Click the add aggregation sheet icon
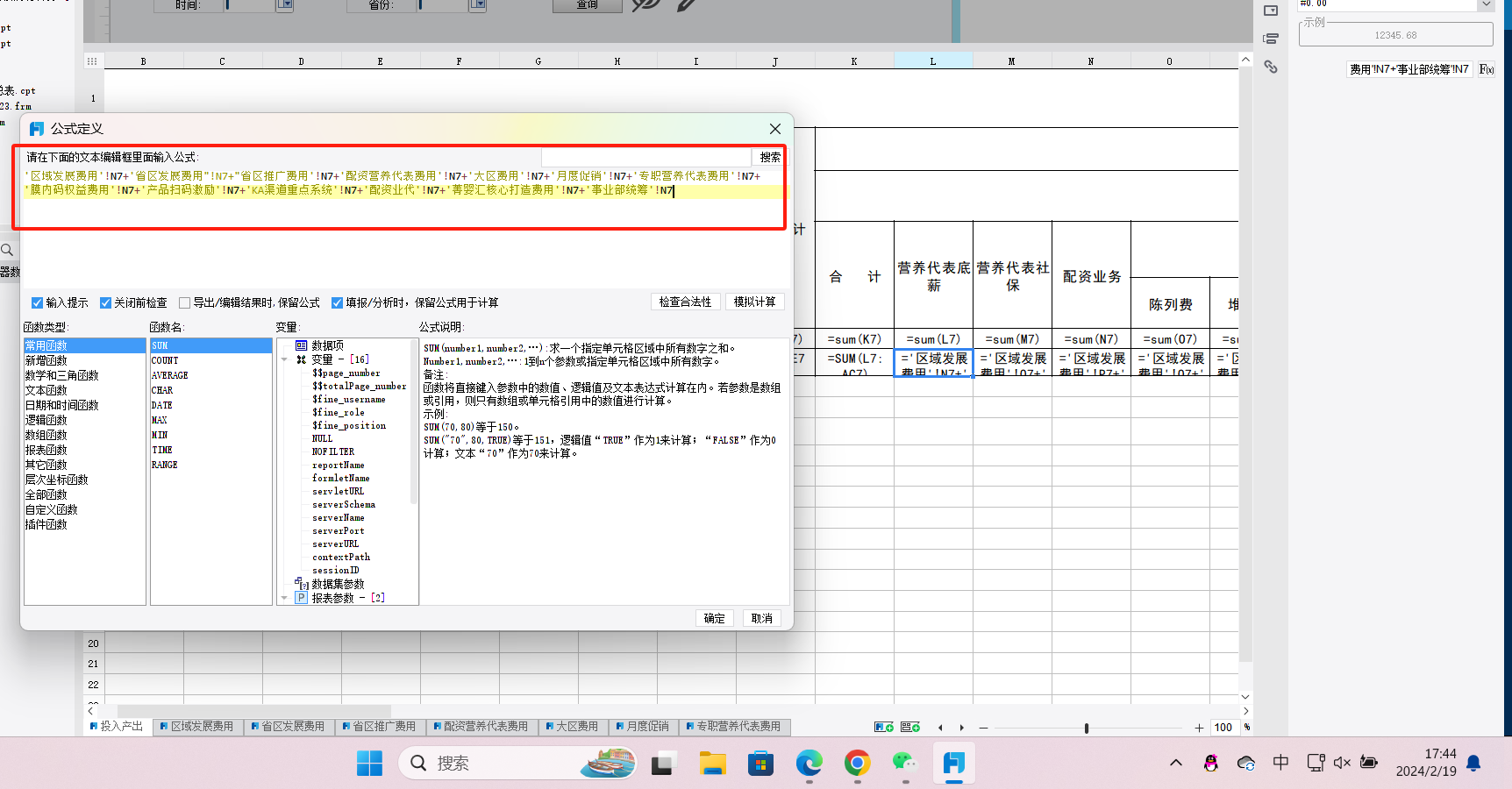Viewport: 1512px width, 789px height. pos(910,727)
